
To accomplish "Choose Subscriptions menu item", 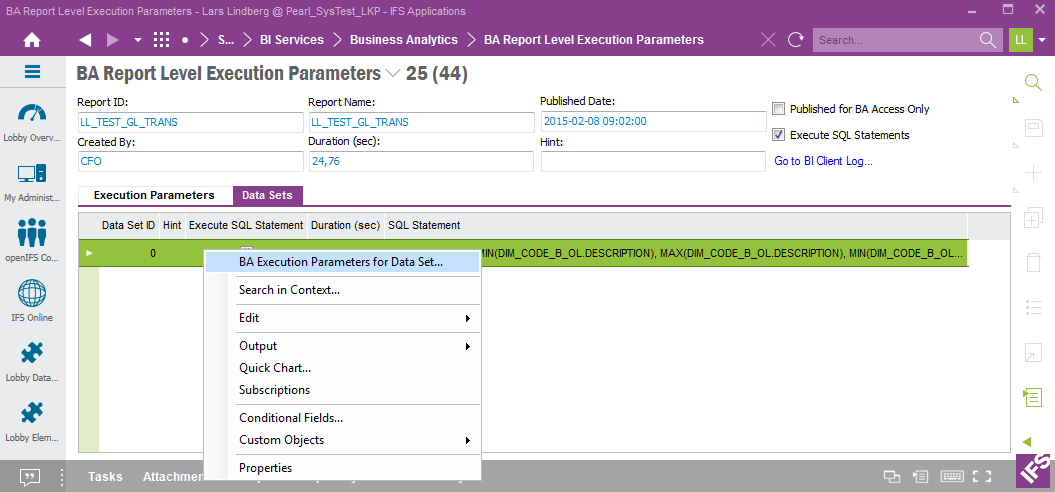I will tap(342, 390).
